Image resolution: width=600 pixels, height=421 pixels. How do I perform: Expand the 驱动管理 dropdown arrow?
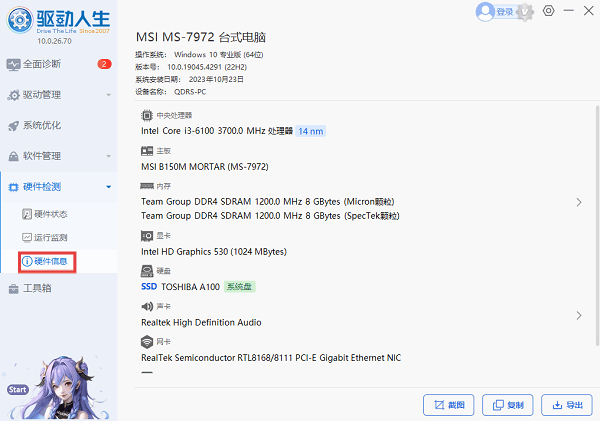coord(106,95)
